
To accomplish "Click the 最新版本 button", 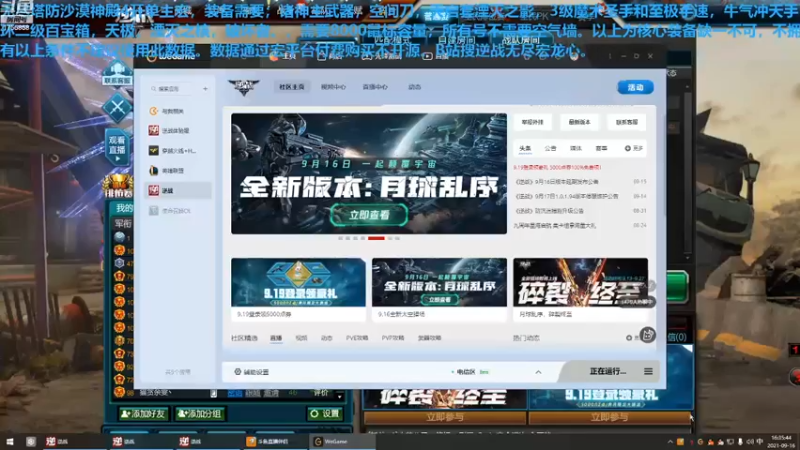I will [x=579, y=122].
